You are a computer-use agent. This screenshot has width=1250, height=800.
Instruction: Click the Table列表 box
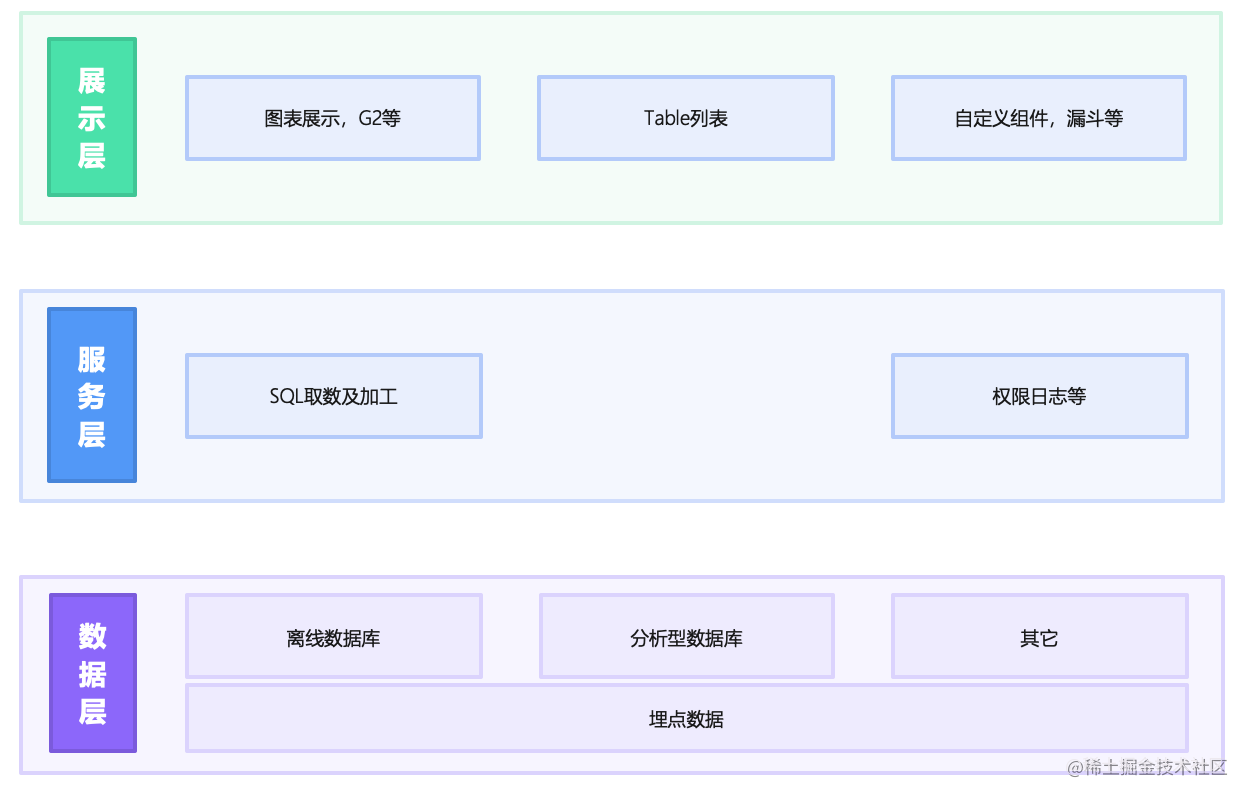[x=686, y=118]
